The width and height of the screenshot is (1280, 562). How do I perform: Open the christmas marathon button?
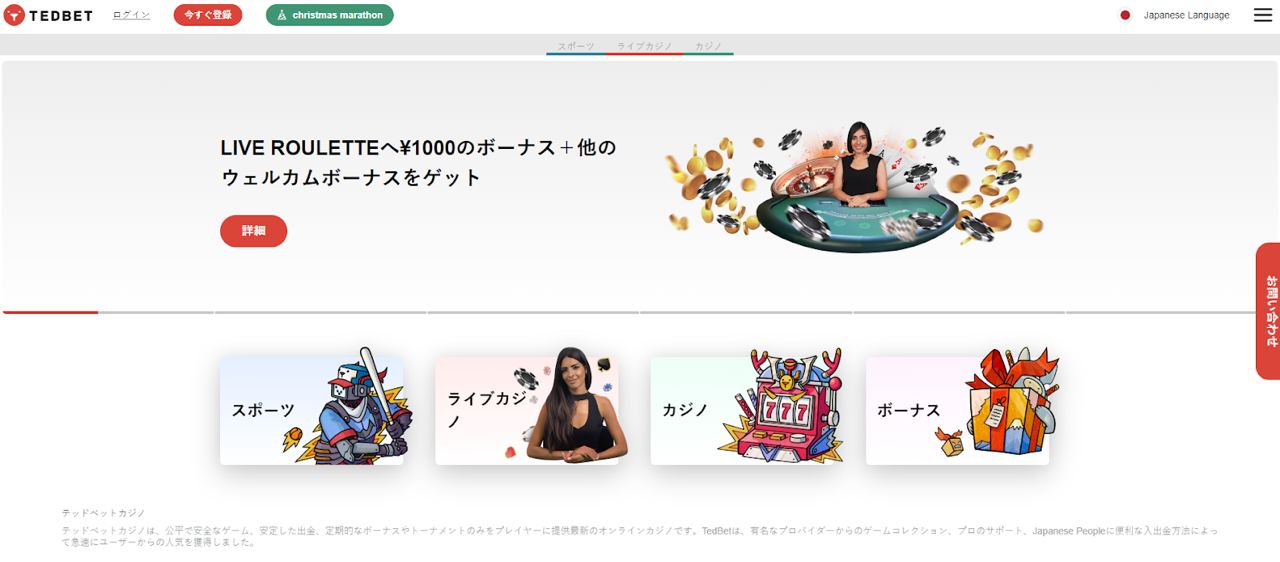pyautogui.click(x=330, y=15)
